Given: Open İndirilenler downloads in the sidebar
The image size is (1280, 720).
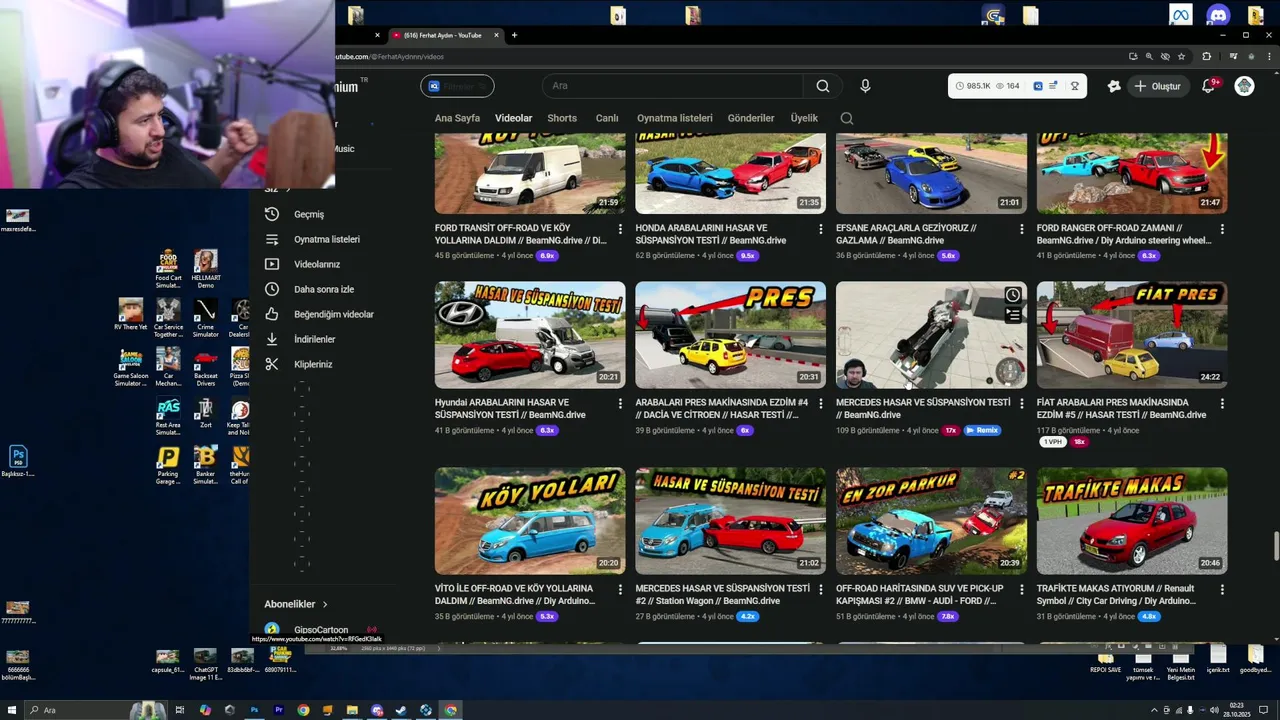Looking at the screenshot, I should pyautogui.click(x=314, y=339).
